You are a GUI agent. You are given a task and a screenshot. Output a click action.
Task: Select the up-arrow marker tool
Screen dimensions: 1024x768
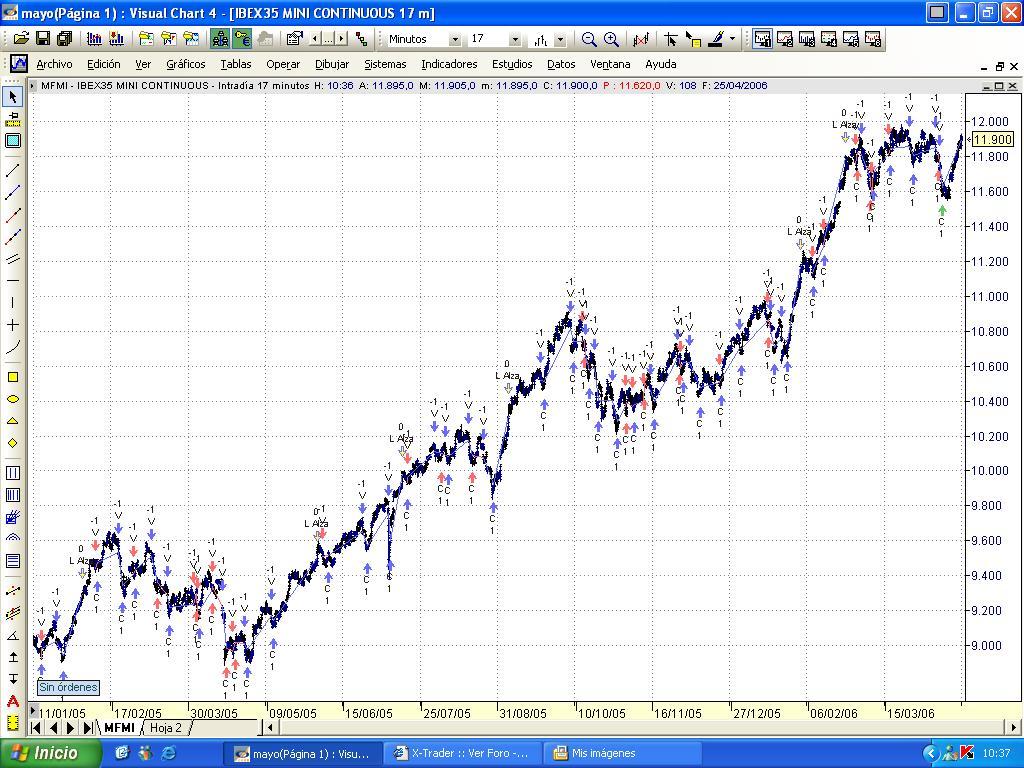(x=13, y=657)
